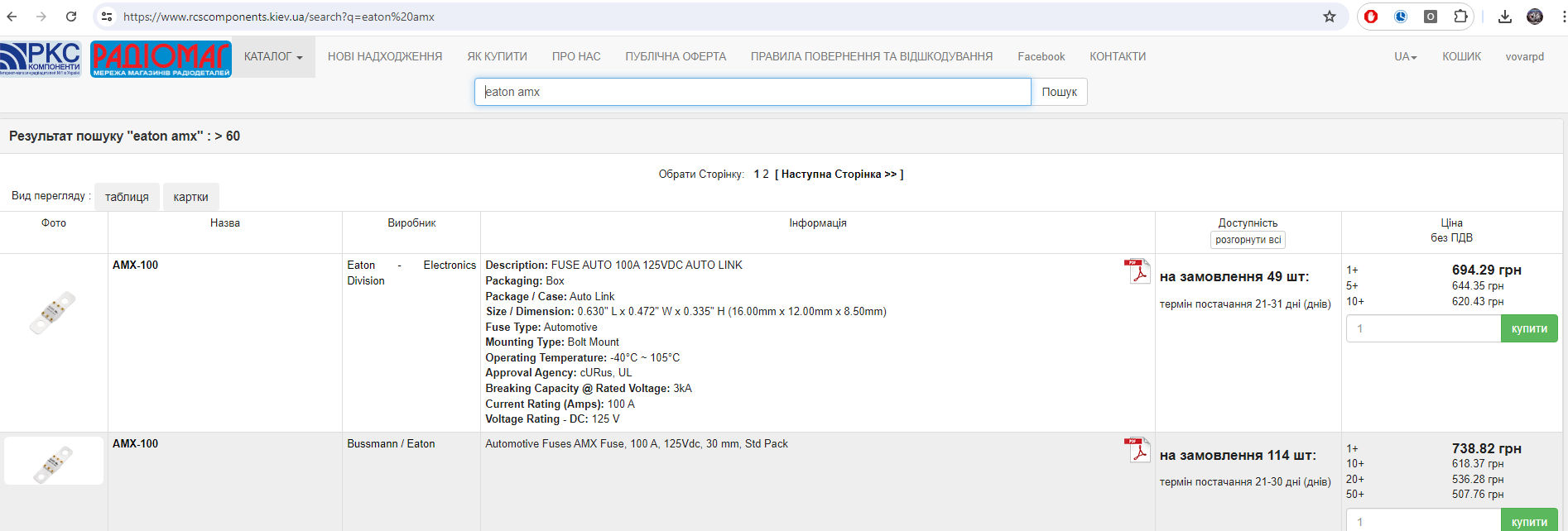The image size is (1568, 531).
Task: Open the red Opera-style extension icon
Action: tap(1371, 17)
